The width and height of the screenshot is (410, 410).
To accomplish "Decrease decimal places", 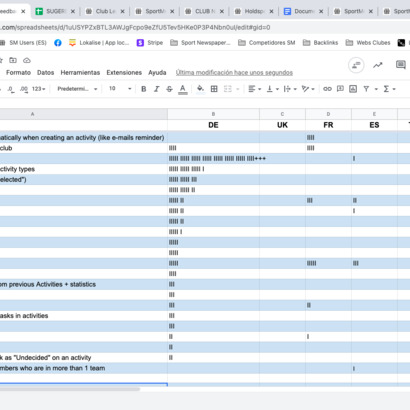I will point(11,89).
